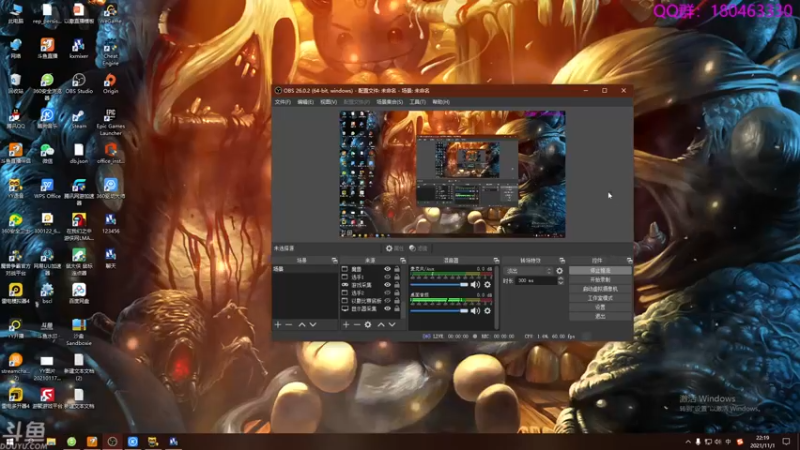Viewport: 800px width, 450px height.
Task: Pop out the 转场特效 dock panel
Action: [562, 260]
